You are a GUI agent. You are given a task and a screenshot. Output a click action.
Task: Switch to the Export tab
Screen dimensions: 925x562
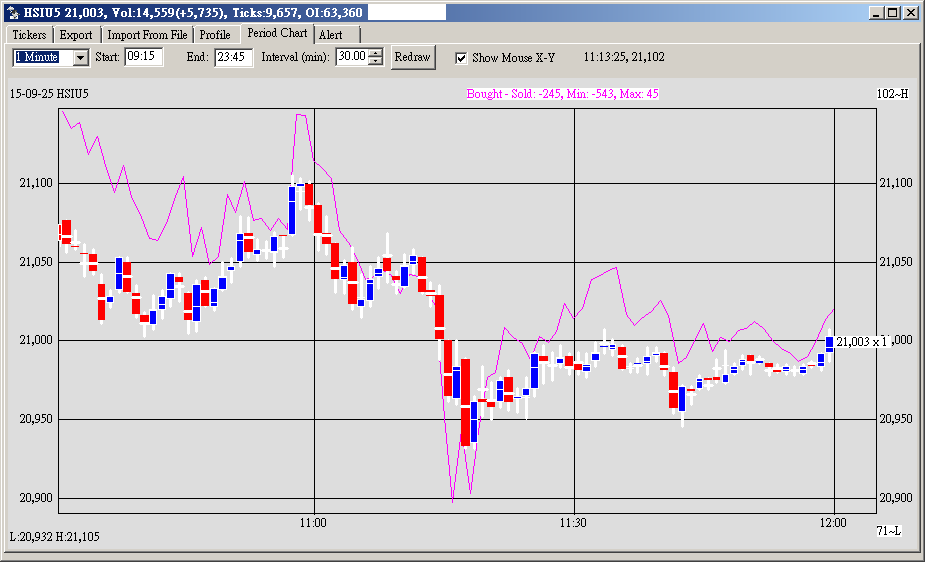coord(76,35)
